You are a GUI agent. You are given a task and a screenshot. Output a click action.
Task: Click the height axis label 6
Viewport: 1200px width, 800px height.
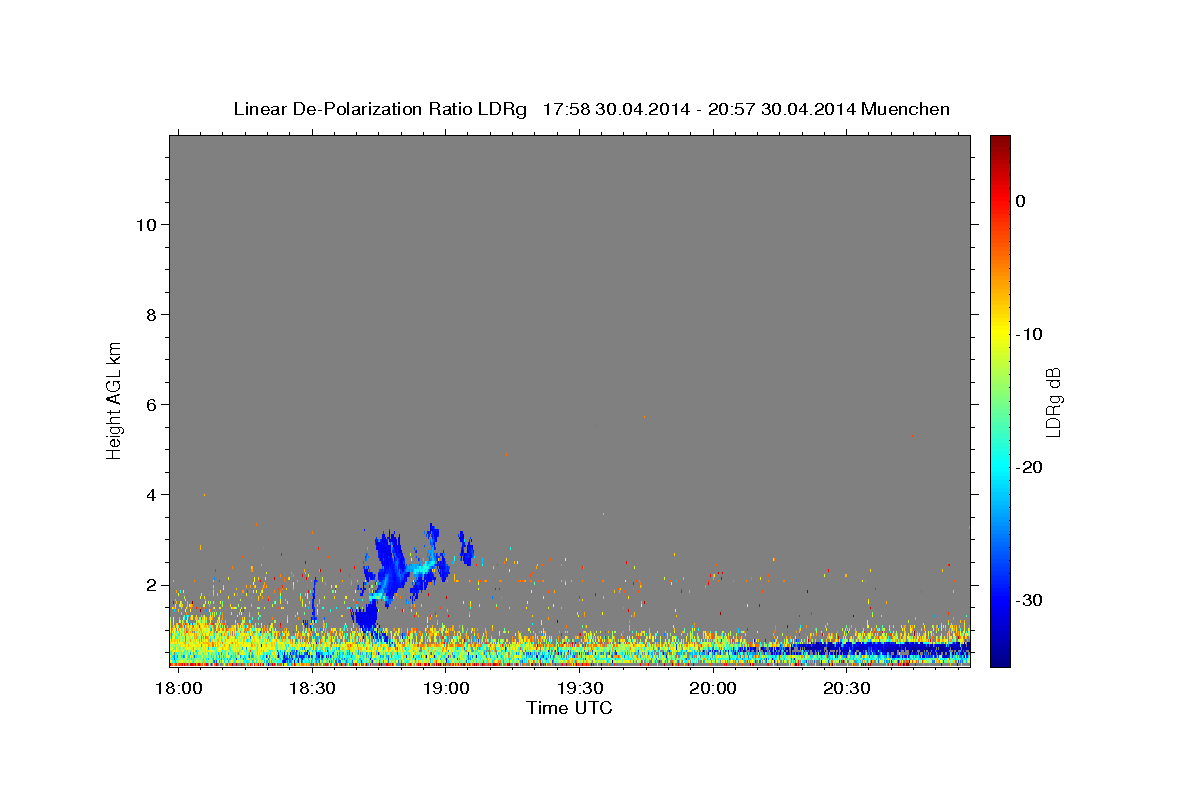click(x=149, y=404)
